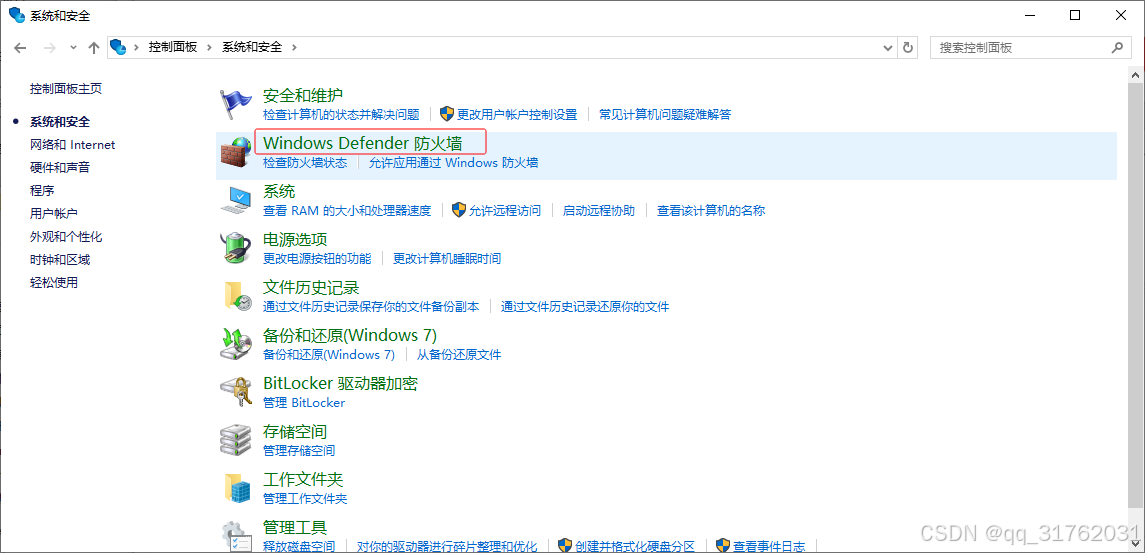Click 常见计算机问题疑难解答 link
The height and width of the screenshot is (553, 1145).
[x=665, y=115]
